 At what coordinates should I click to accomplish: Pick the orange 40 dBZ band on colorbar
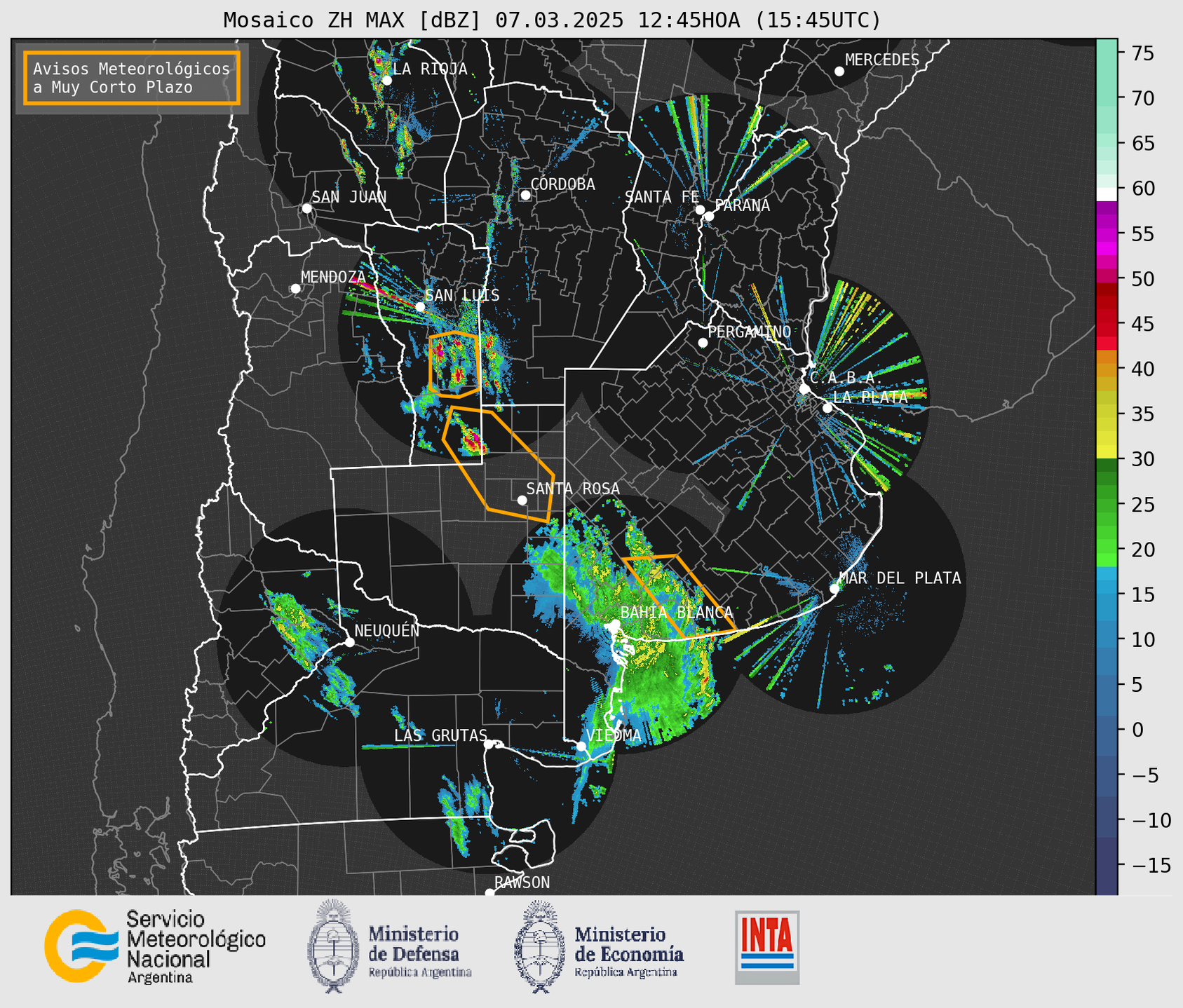pyautogui.click(x=1106, y=369)
